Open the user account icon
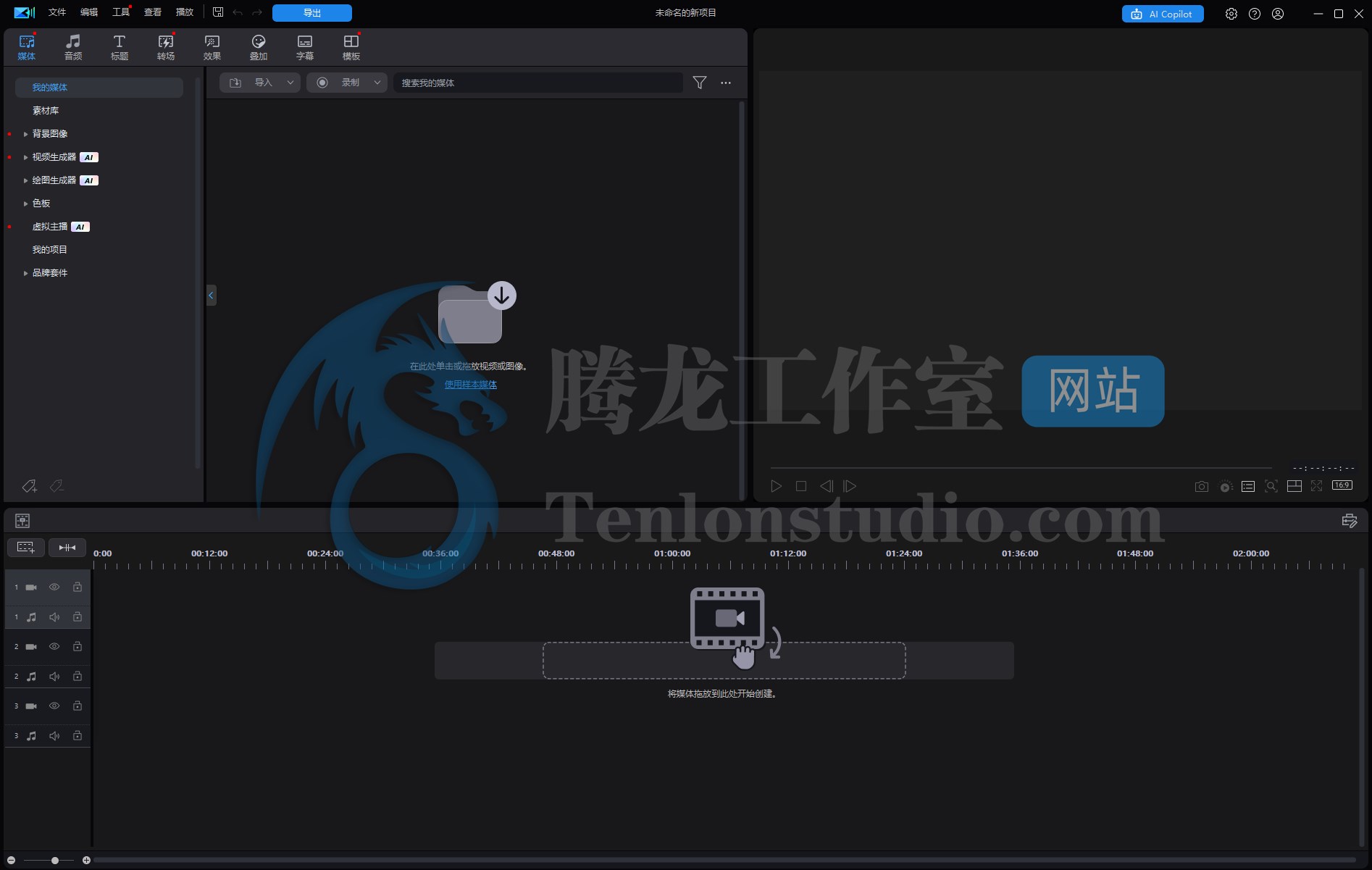1372x870 pixels. 1278,14
